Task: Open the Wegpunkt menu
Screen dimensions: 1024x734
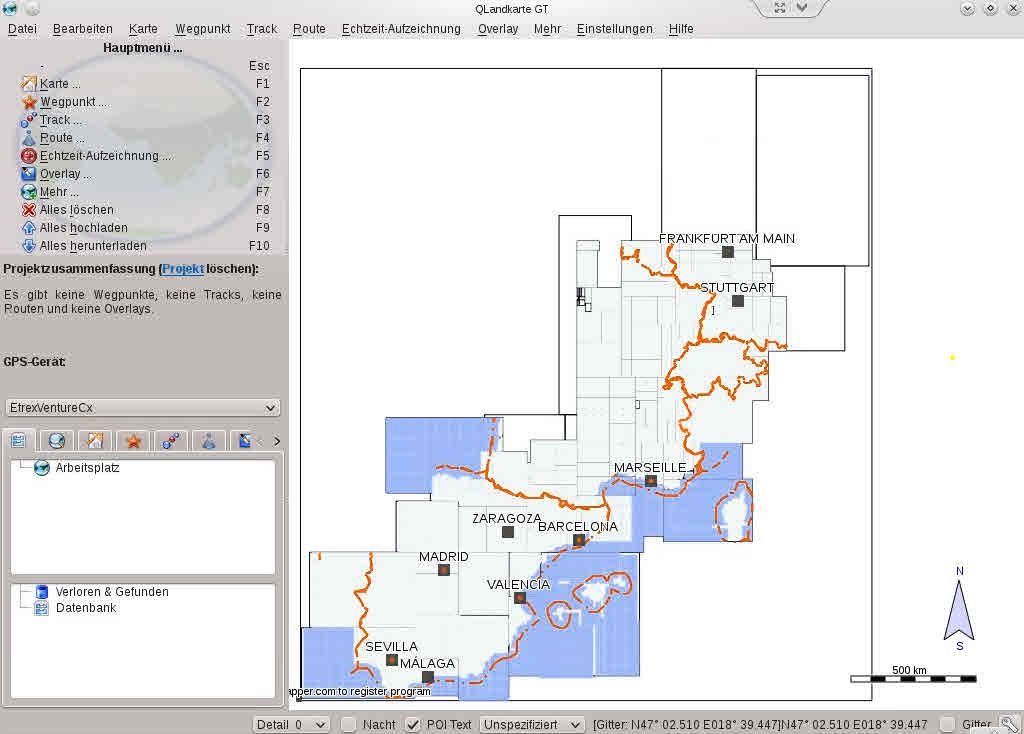Action: [202, 29]
